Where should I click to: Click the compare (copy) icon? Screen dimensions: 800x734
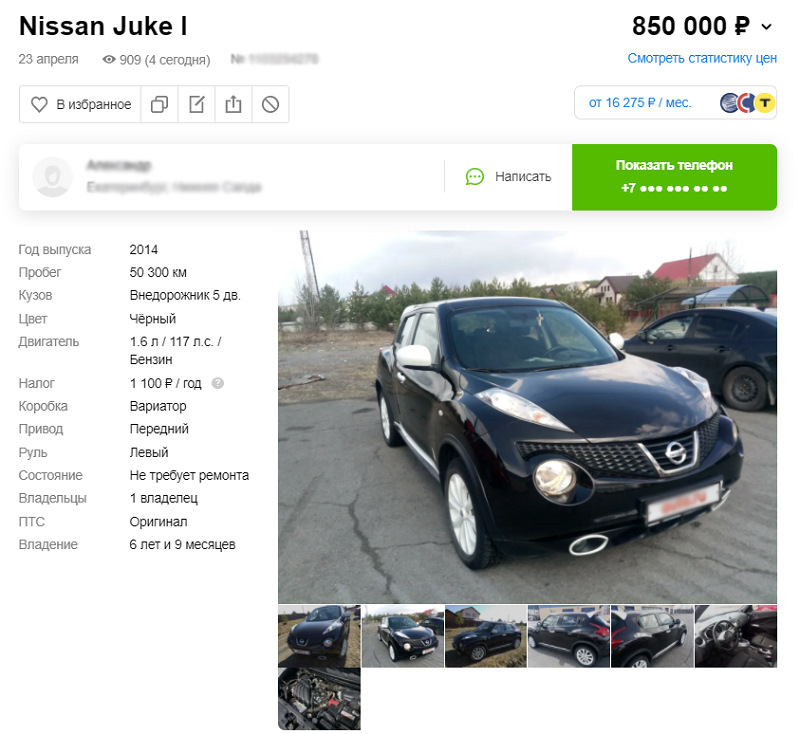click(159, 104)
